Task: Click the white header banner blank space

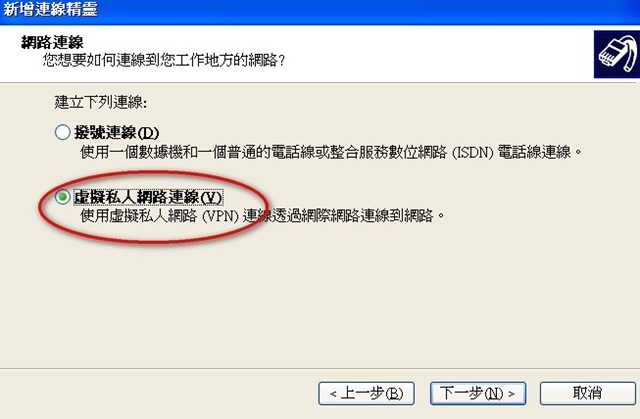Action: (429, 53)
